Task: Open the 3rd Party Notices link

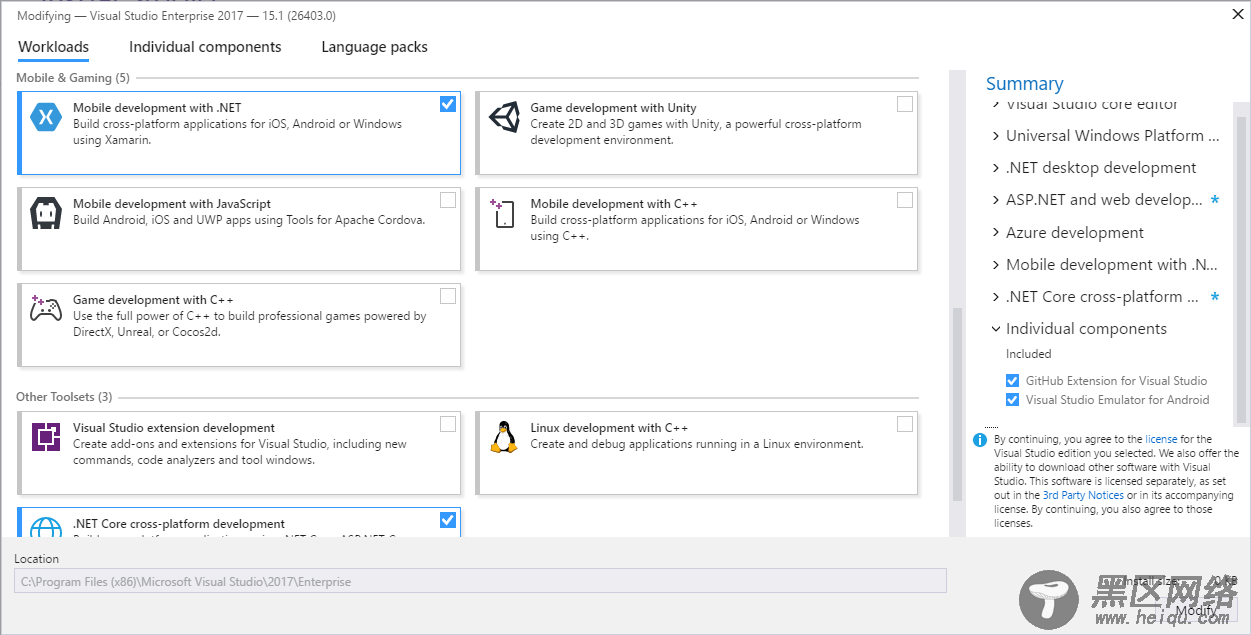Action: (1083, 495)
